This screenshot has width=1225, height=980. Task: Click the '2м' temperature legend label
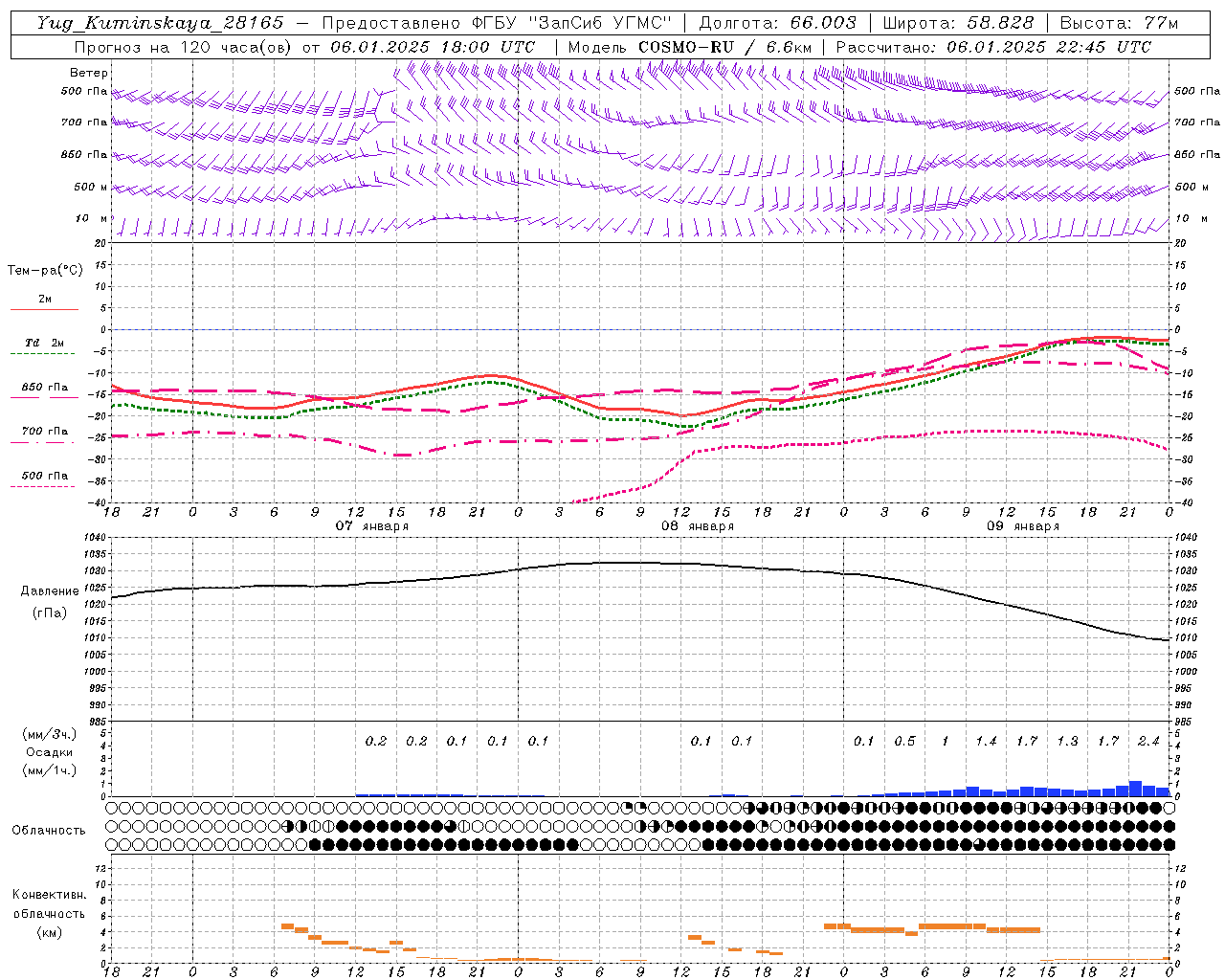(x=45, y=299)
